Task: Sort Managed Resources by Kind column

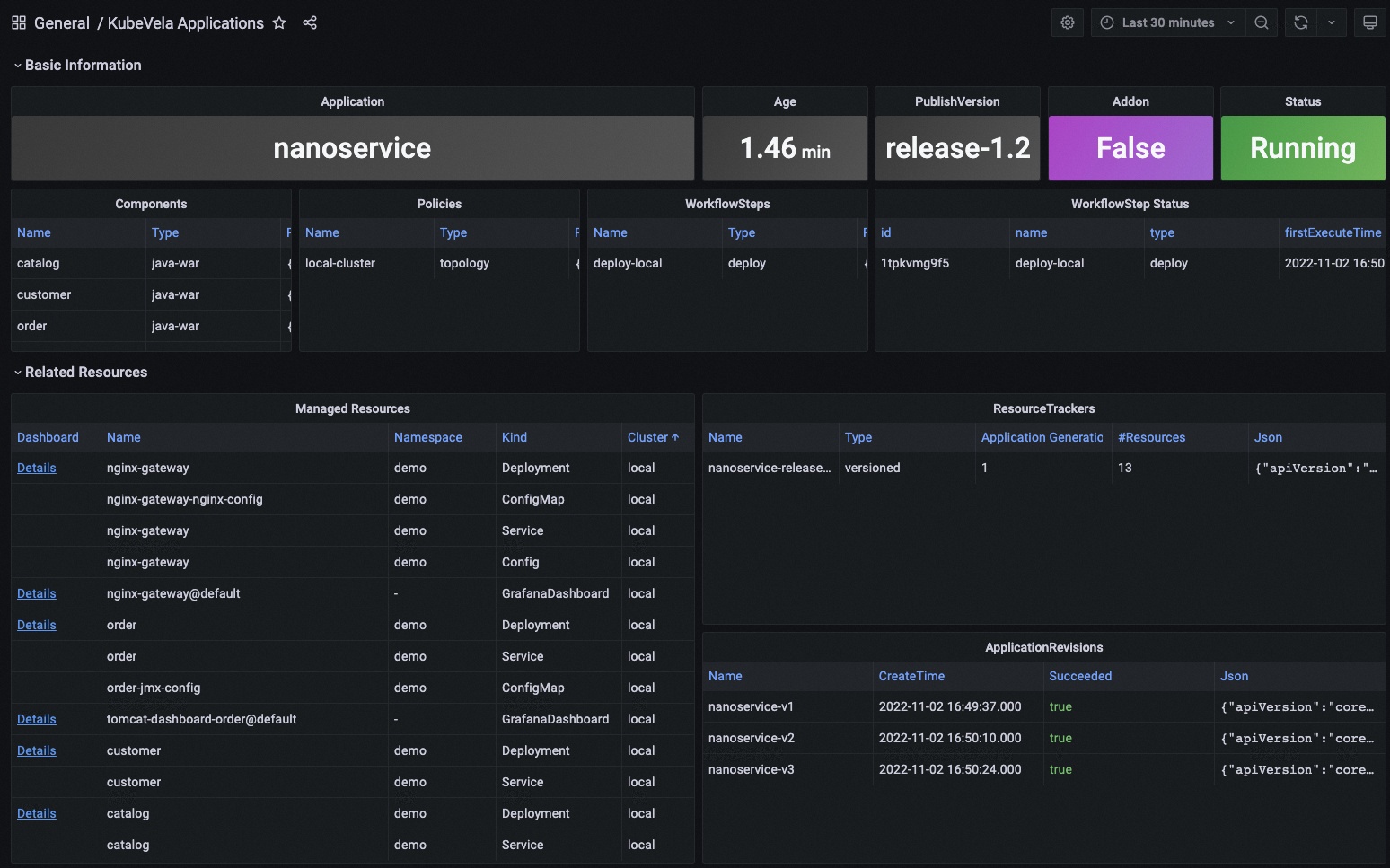Action: pyautogui.click(x=515, y=437)
